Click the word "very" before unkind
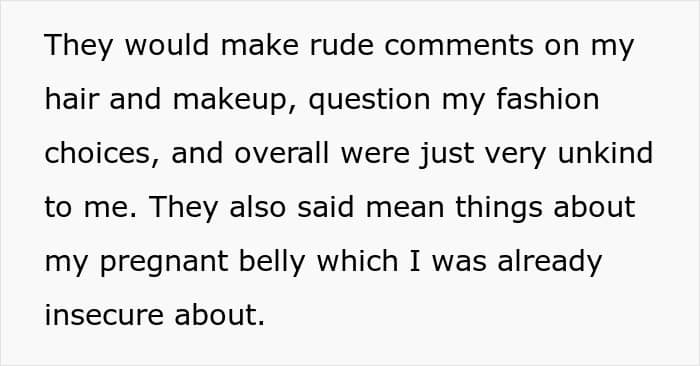Image resolution: width=700 pixels, height=366 pixels. pos(516,155)
